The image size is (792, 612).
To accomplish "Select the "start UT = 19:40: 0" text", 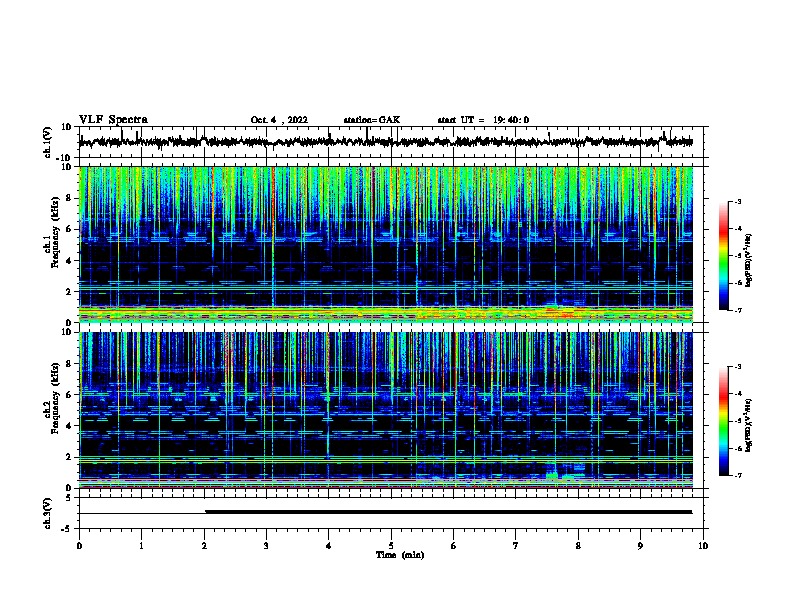I will (483, 120).
